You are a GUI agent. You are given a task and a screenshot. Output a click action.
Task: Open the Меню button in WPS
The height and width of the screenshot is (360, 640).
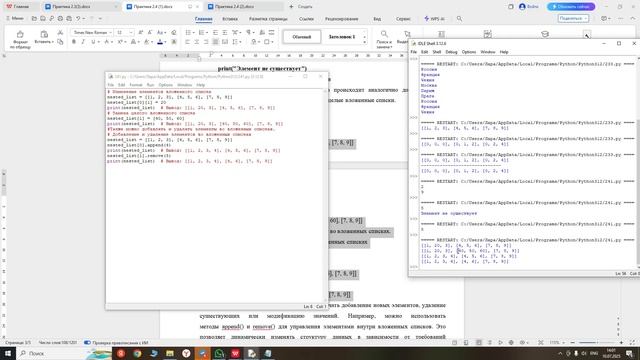pyautogui.click(x=15, y=18)
